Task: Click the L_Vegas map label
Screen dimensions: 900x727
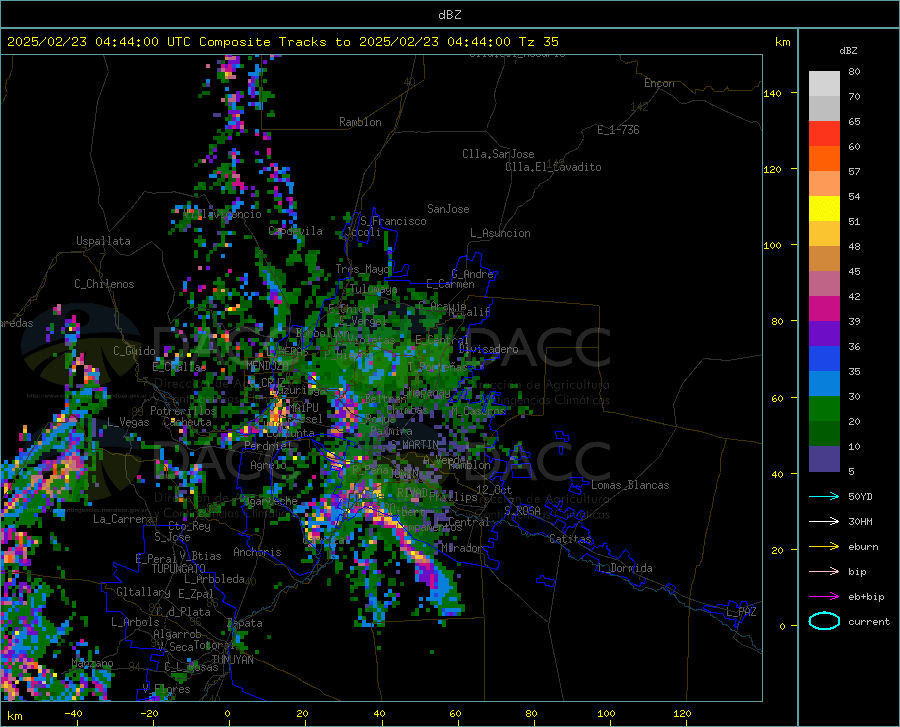Action: 128,422
